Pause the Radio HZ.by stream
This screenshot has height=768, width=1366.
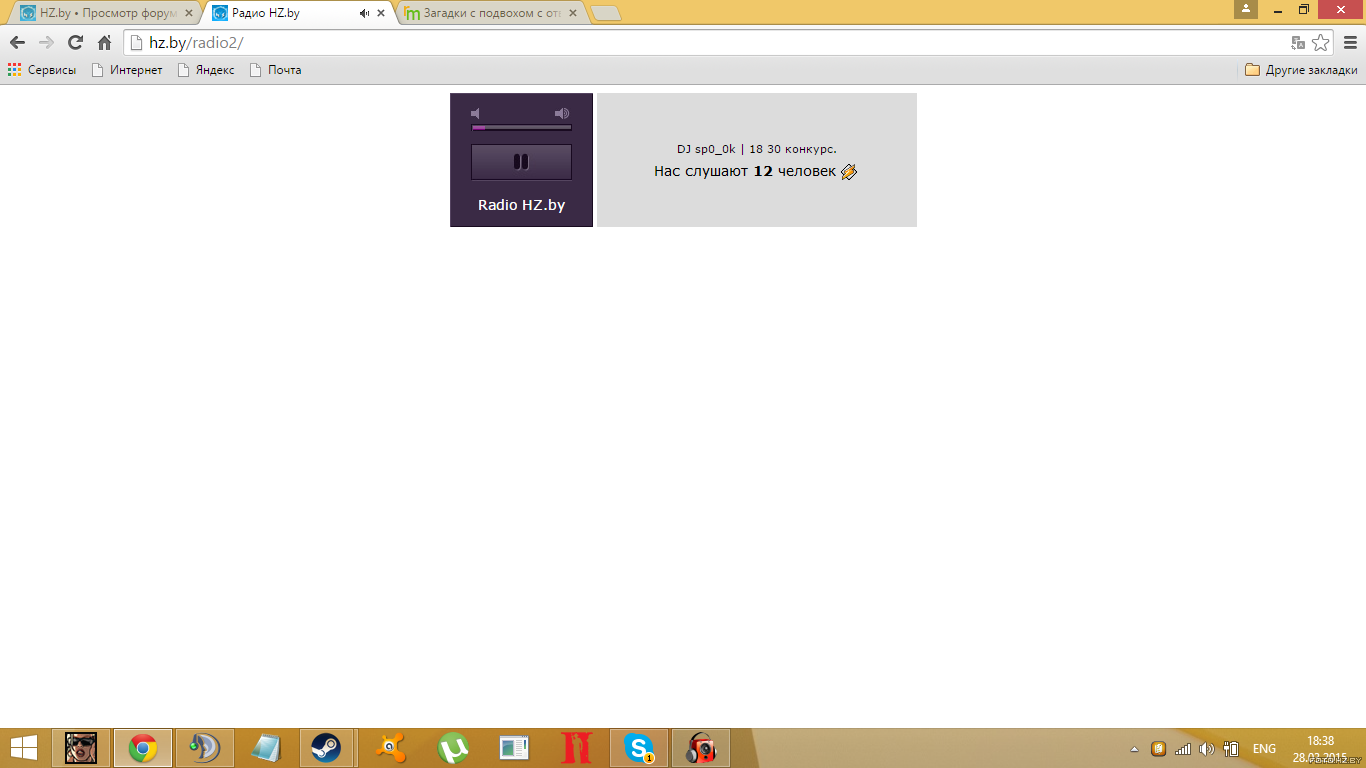click(x=521, y=162)
